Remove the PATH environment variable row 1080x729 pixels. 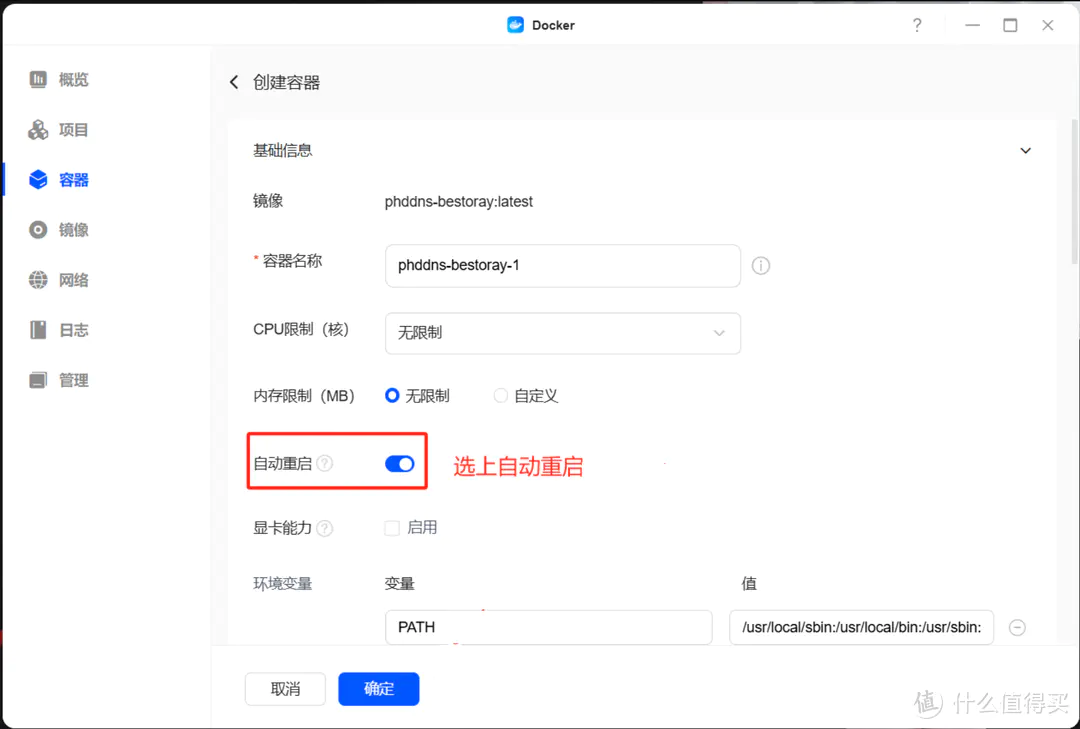(1017, 628)
